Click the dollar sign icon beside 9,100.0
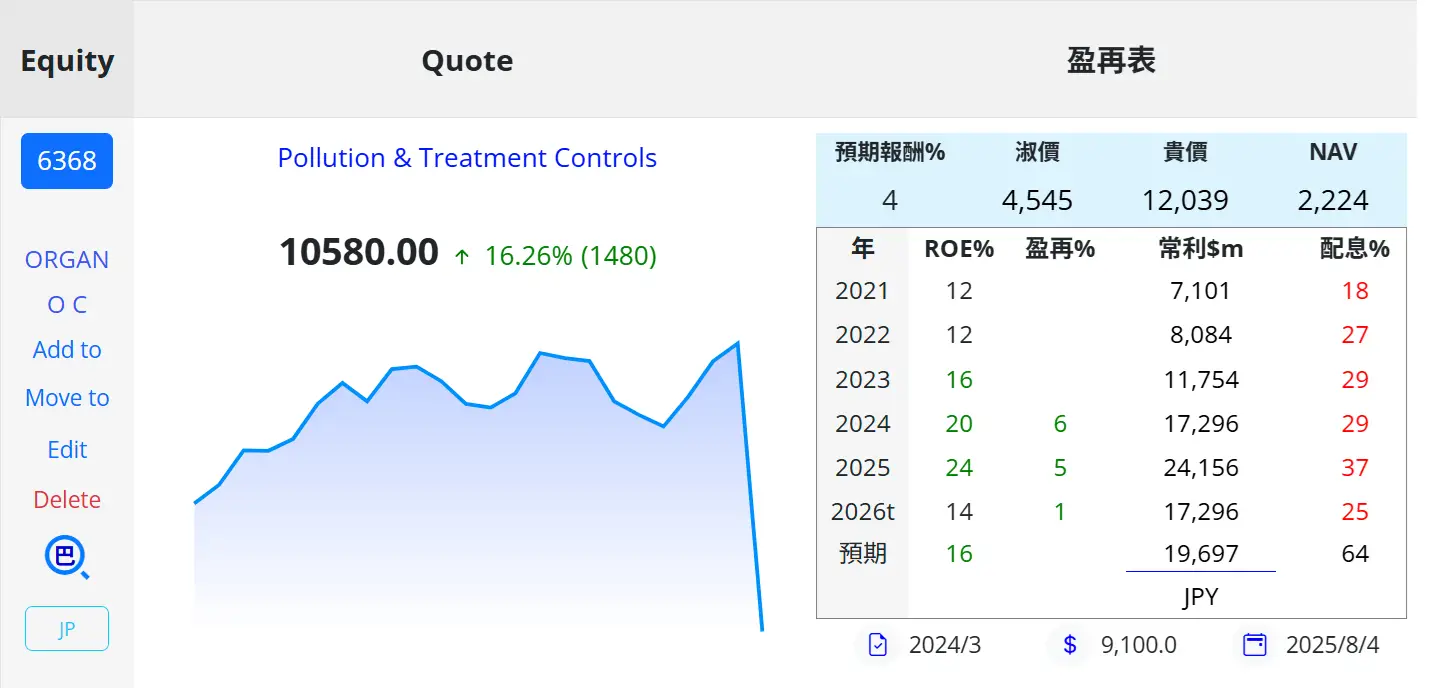Image resolution: width=1436 pixels, height=688 pixels. tap(1069, 645)
